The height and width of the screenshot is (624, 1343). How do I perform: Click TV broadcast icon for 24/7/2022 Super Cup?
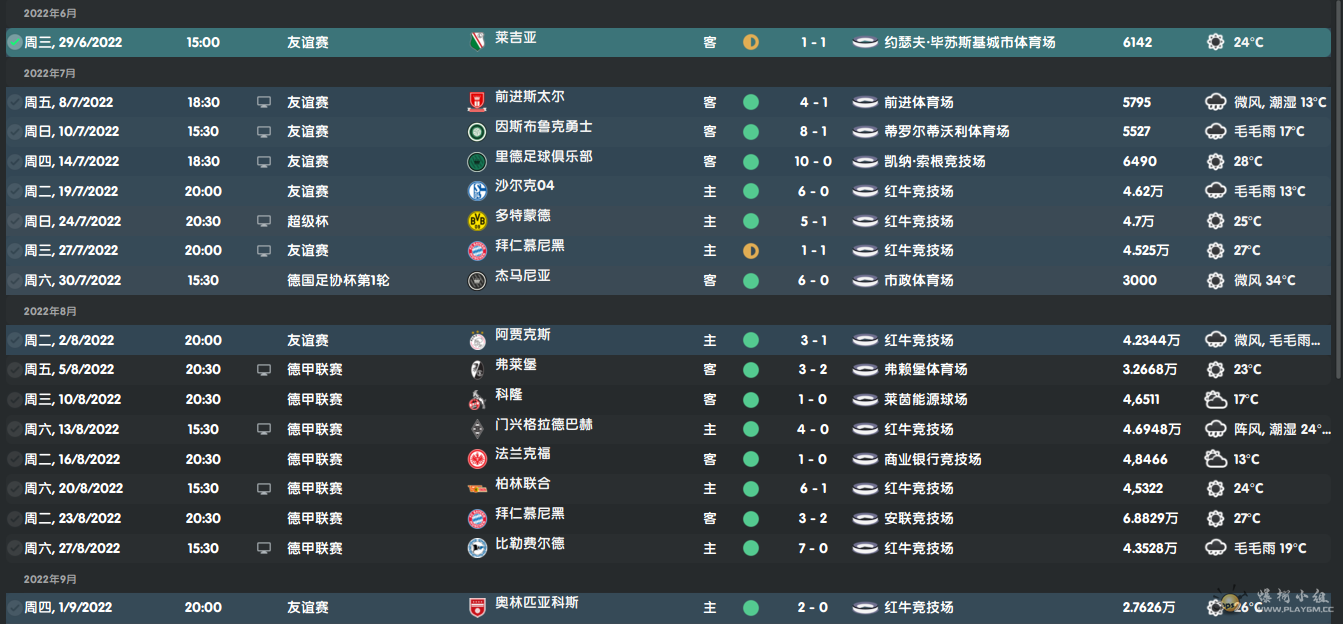264,221
